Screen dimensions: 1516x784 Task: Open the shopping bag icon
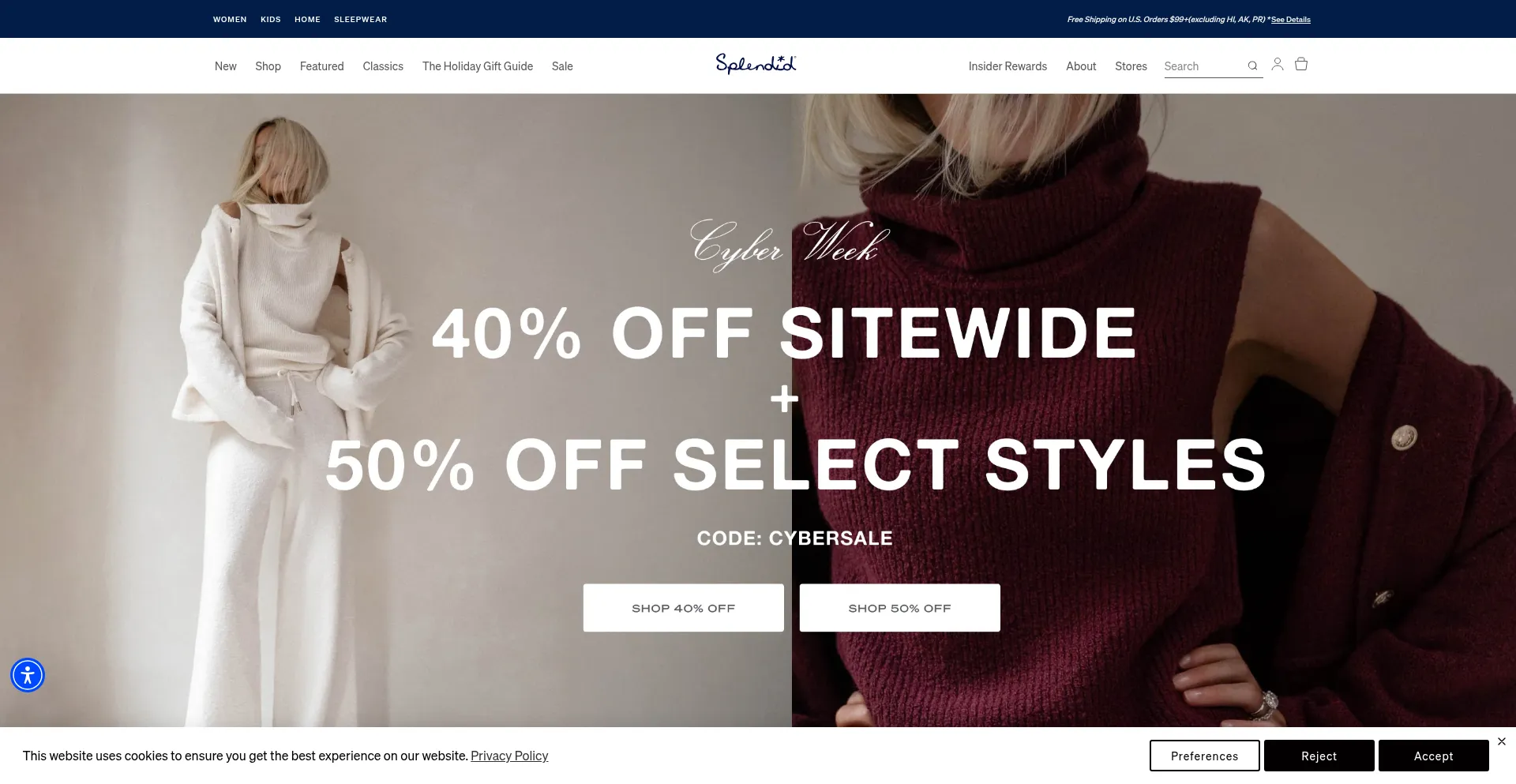1301,64
